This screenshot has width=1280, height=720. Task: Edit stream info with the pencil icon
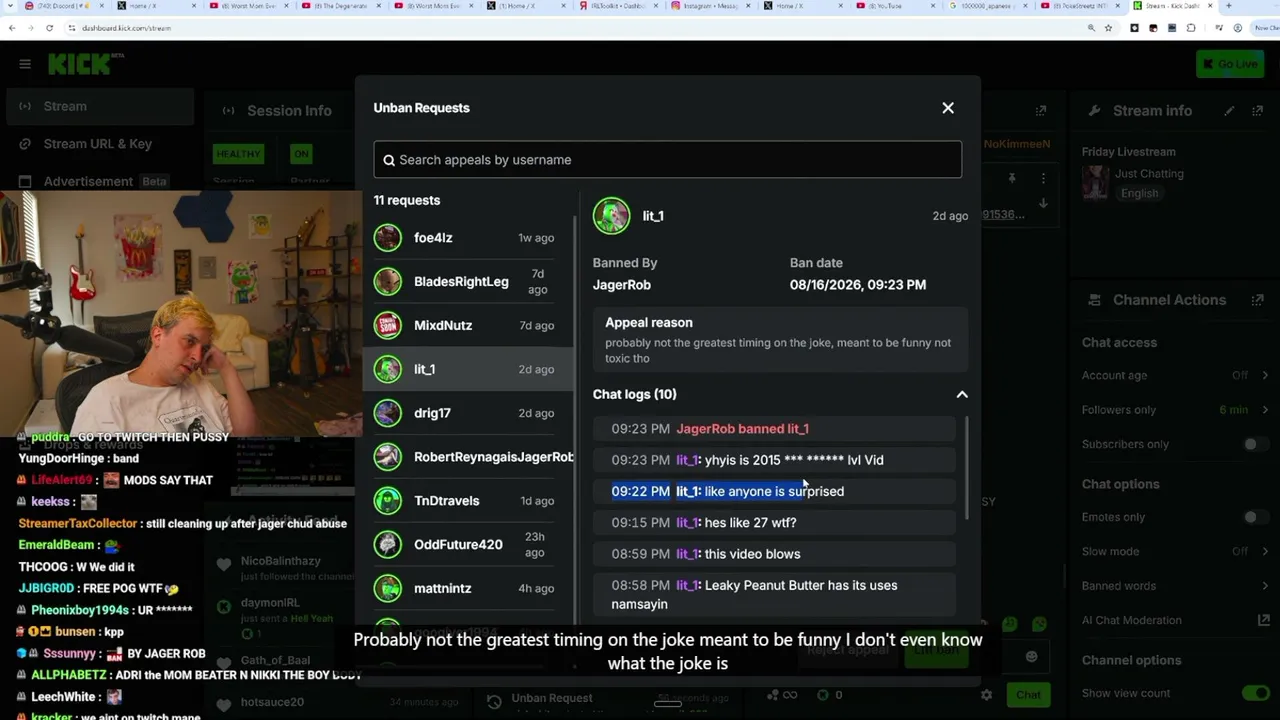click(x=1229, y=111)
